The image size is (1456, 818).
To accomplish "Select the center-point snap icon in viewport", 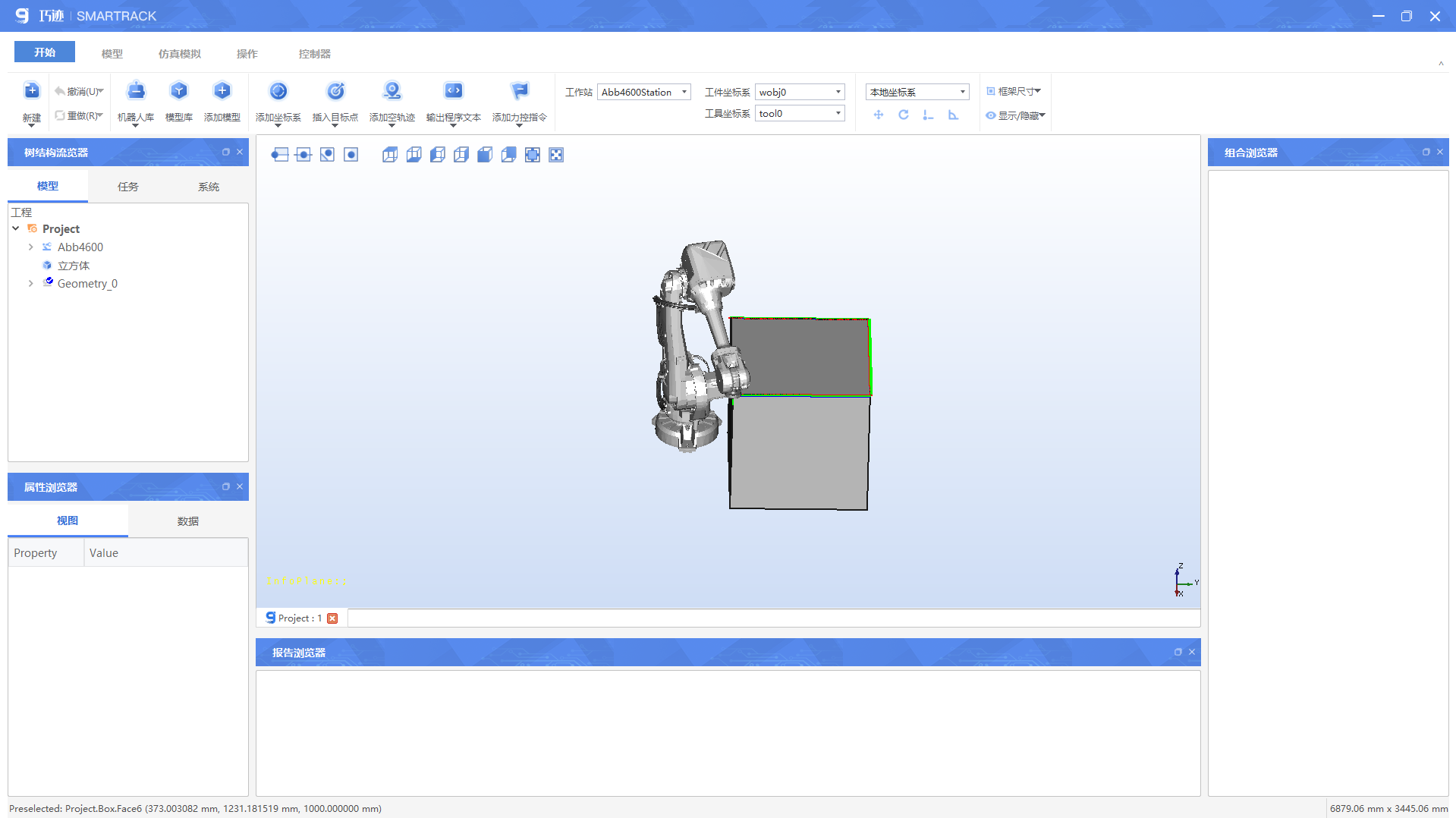I will click(351, 155).
